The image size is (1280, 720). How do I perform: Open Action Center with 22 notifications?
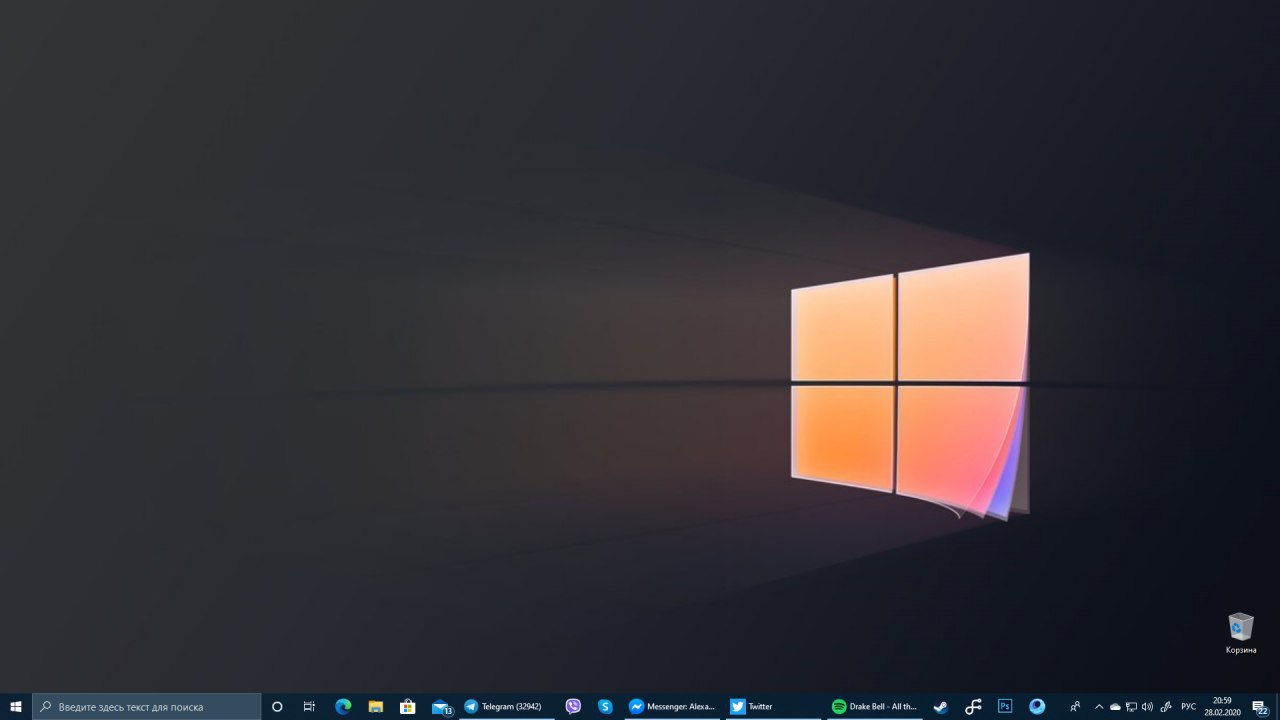1260,706
